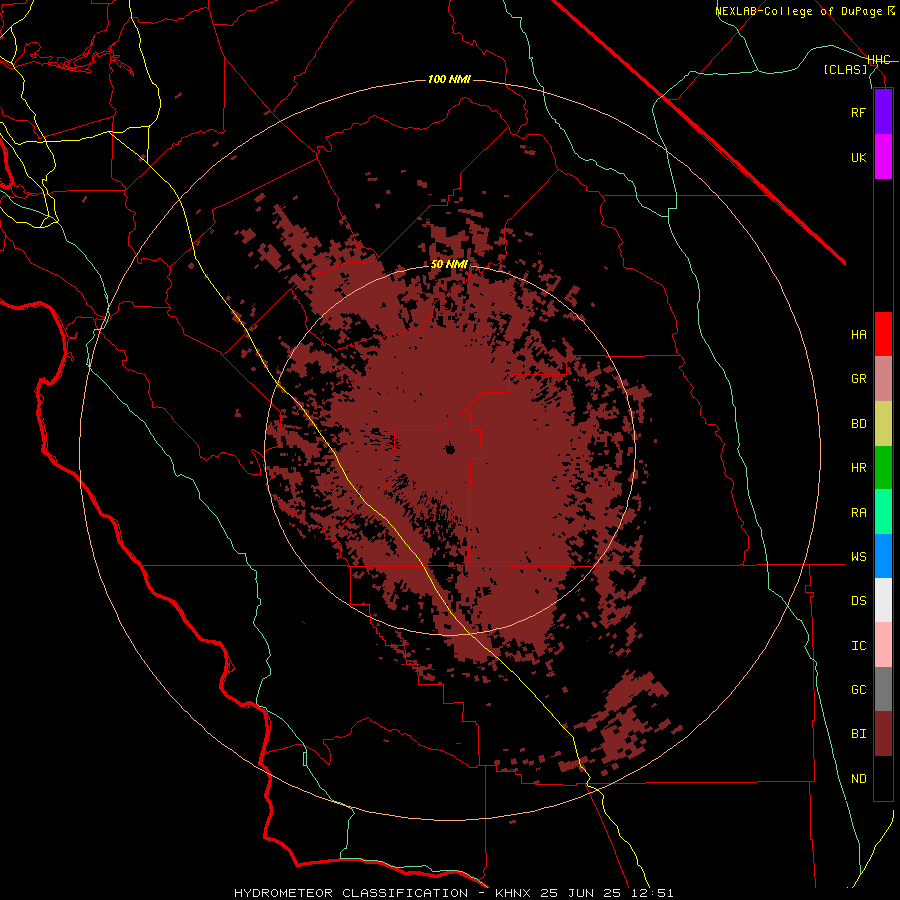Click the BI legend label
Viewport: 900px width, 900px height.
point(858,734)
